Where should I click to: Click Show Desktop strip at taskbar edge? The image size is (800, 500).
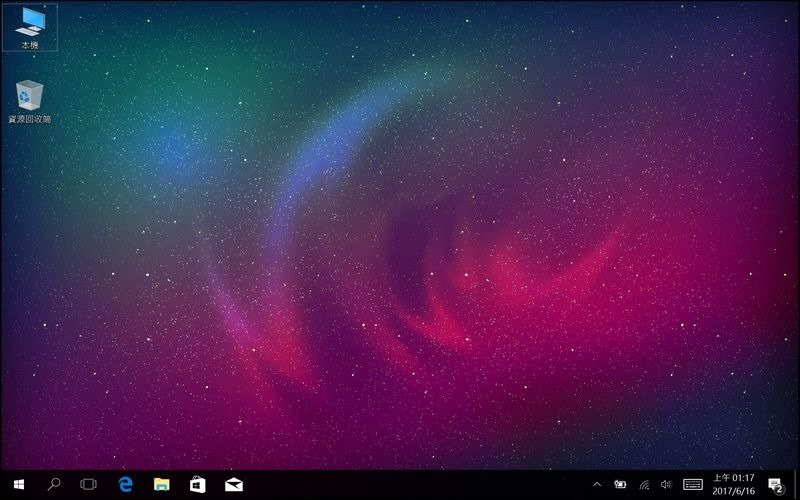[797, 485]
